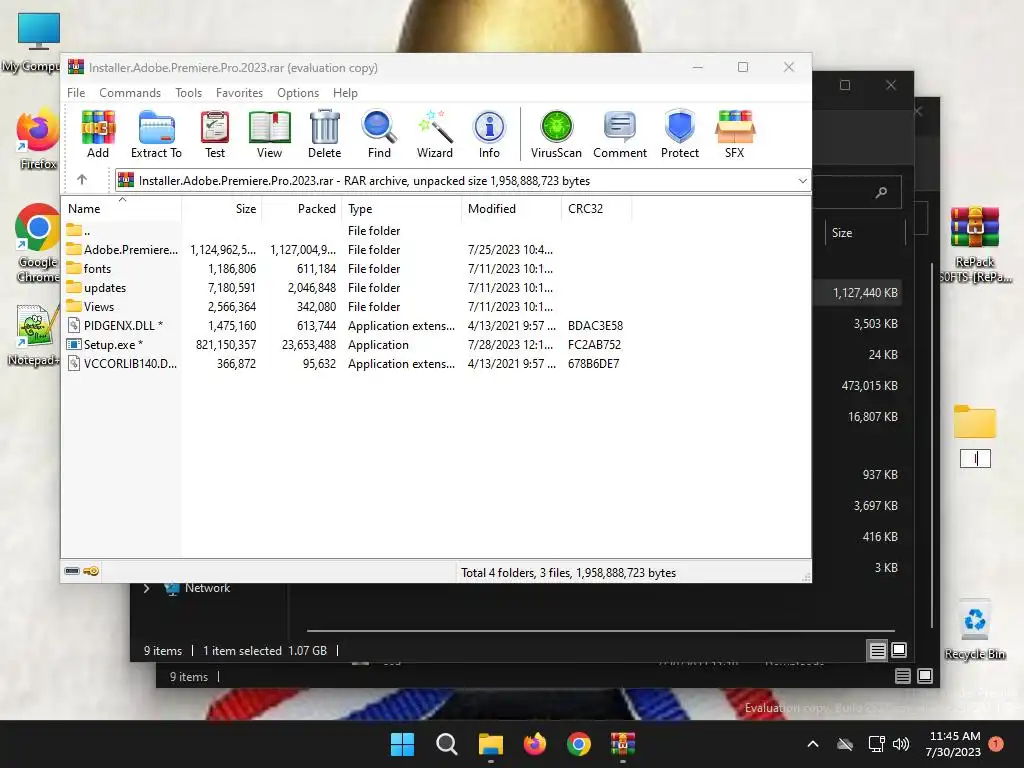This screenshot has width=1024, height=768.
Task: Sort by the Name column header
Action: tap(121, 208)
